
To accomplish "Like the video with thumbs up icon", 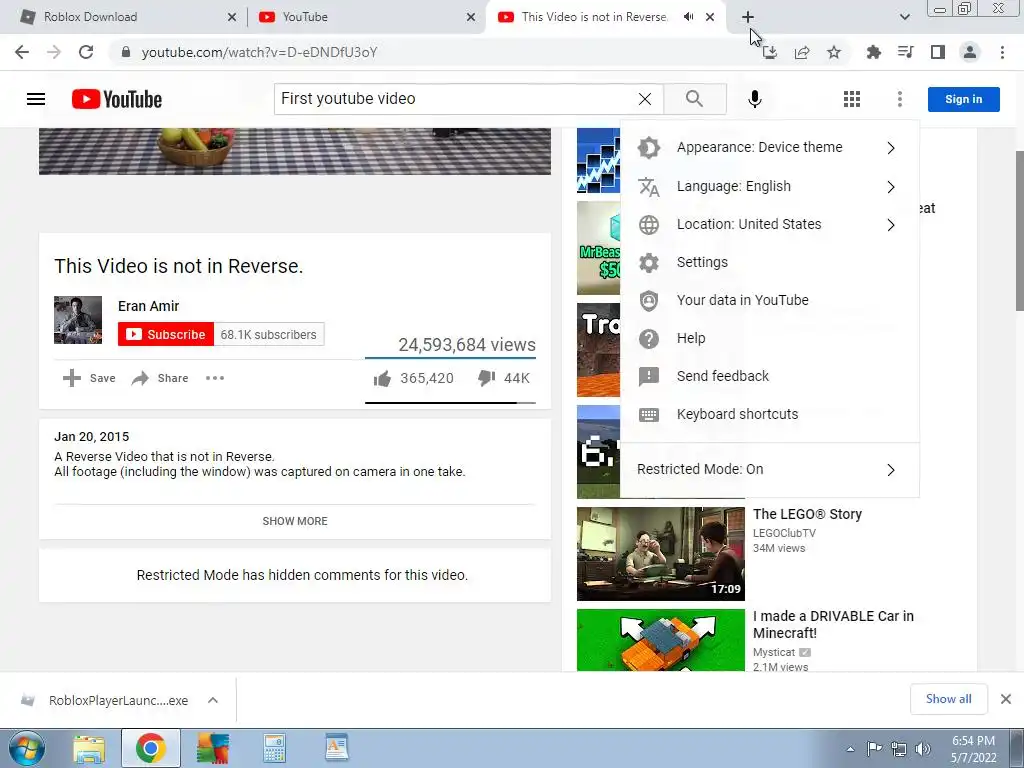I will coord(383,378).
